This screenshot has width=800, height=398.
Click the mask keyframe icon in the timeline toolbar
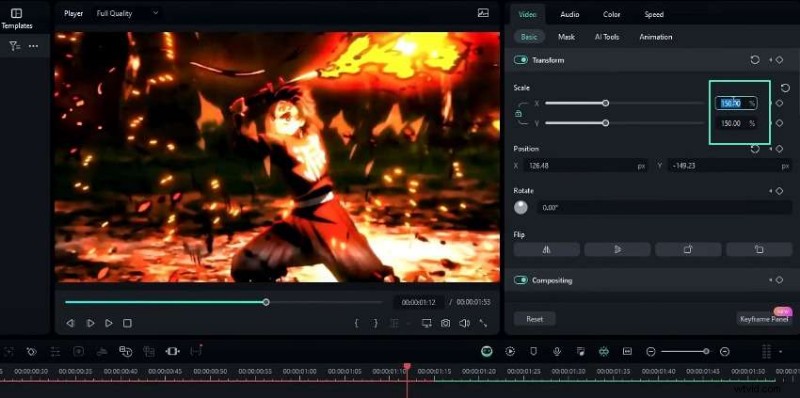[32, 351]
